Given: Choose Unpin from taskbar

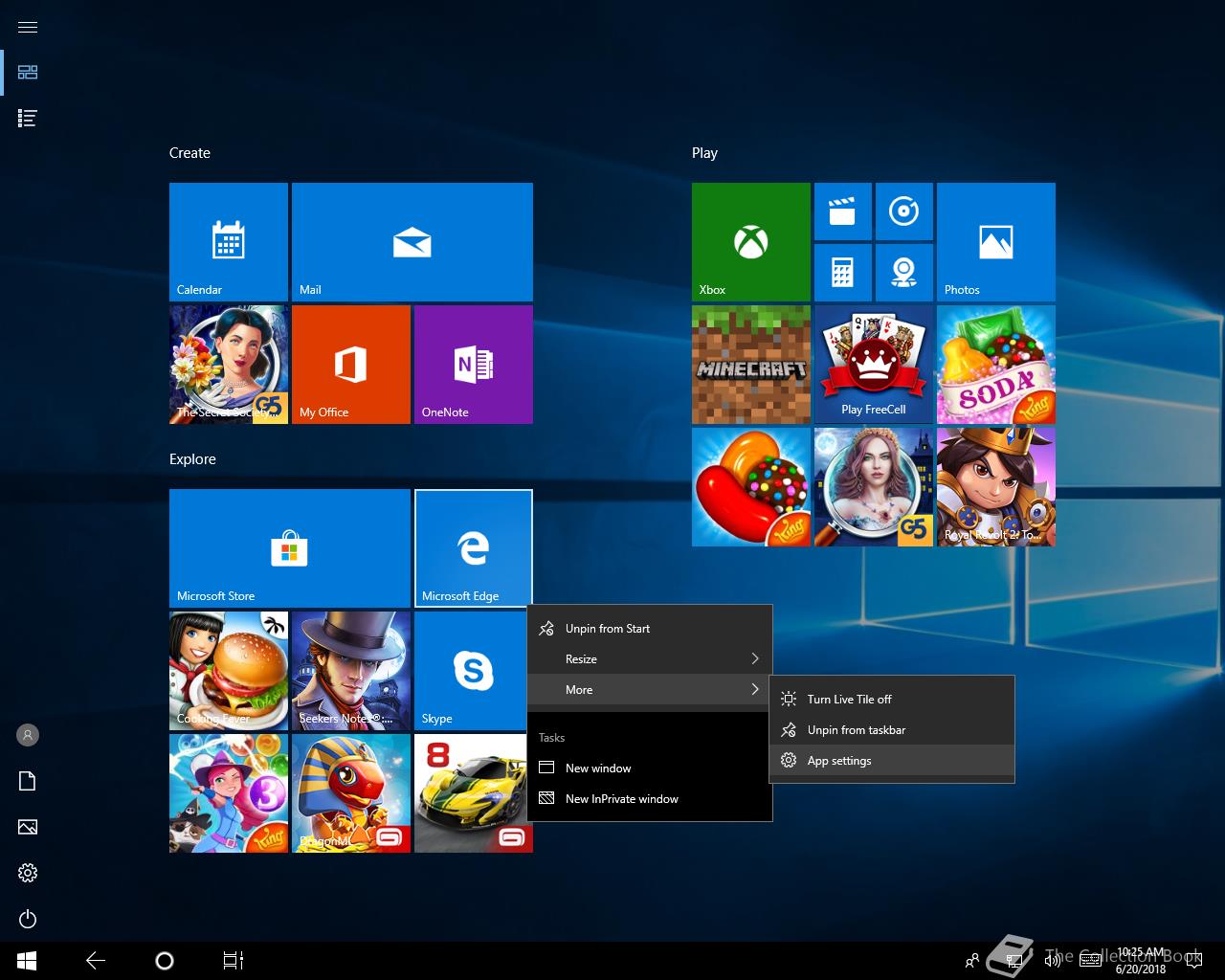Looking at the screenshot, I should (x=892, y=730).
